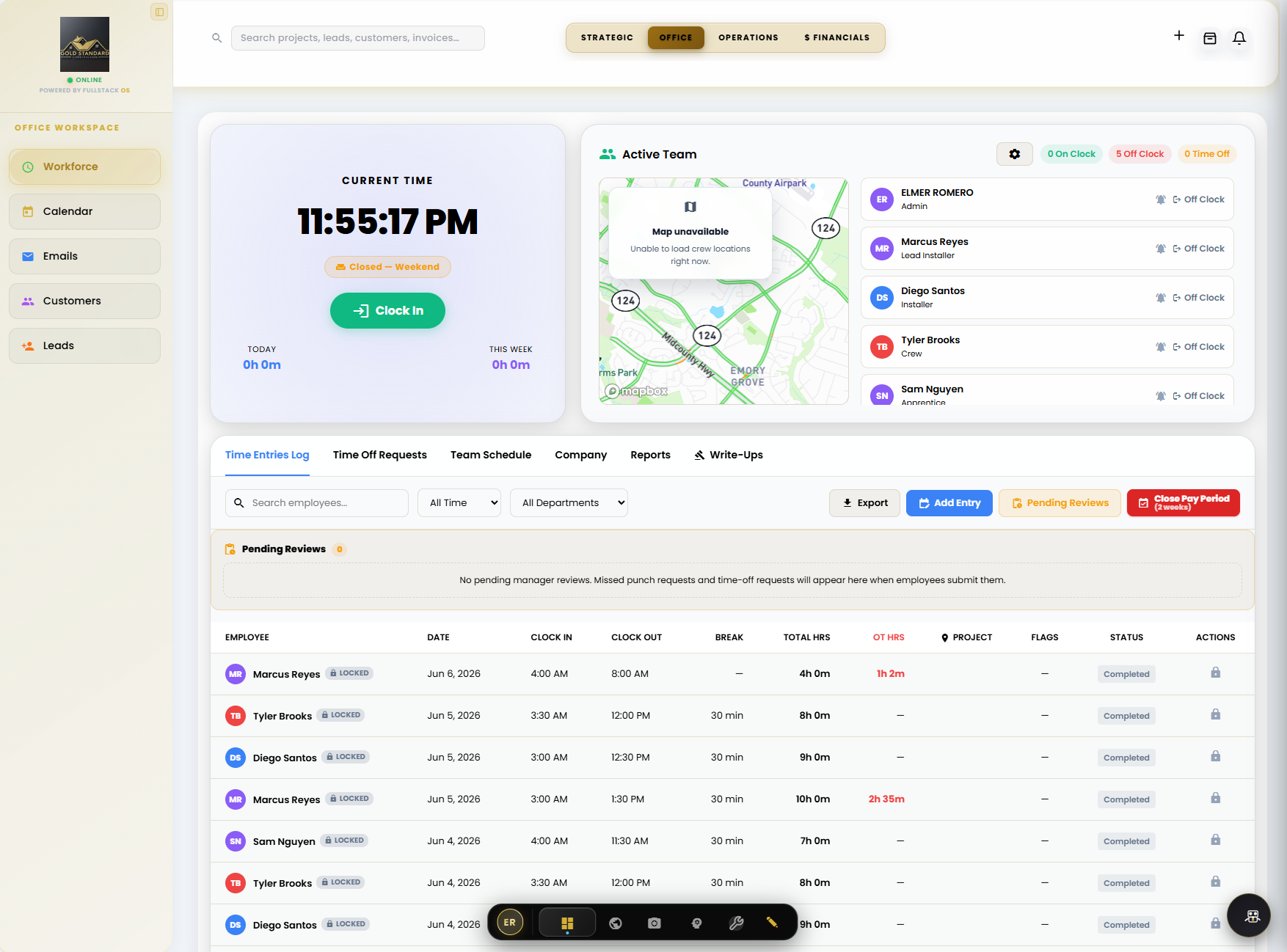Open the Write-Ups tab
Viewport: 1287px width, 952px height.
(x=729, y=455)
